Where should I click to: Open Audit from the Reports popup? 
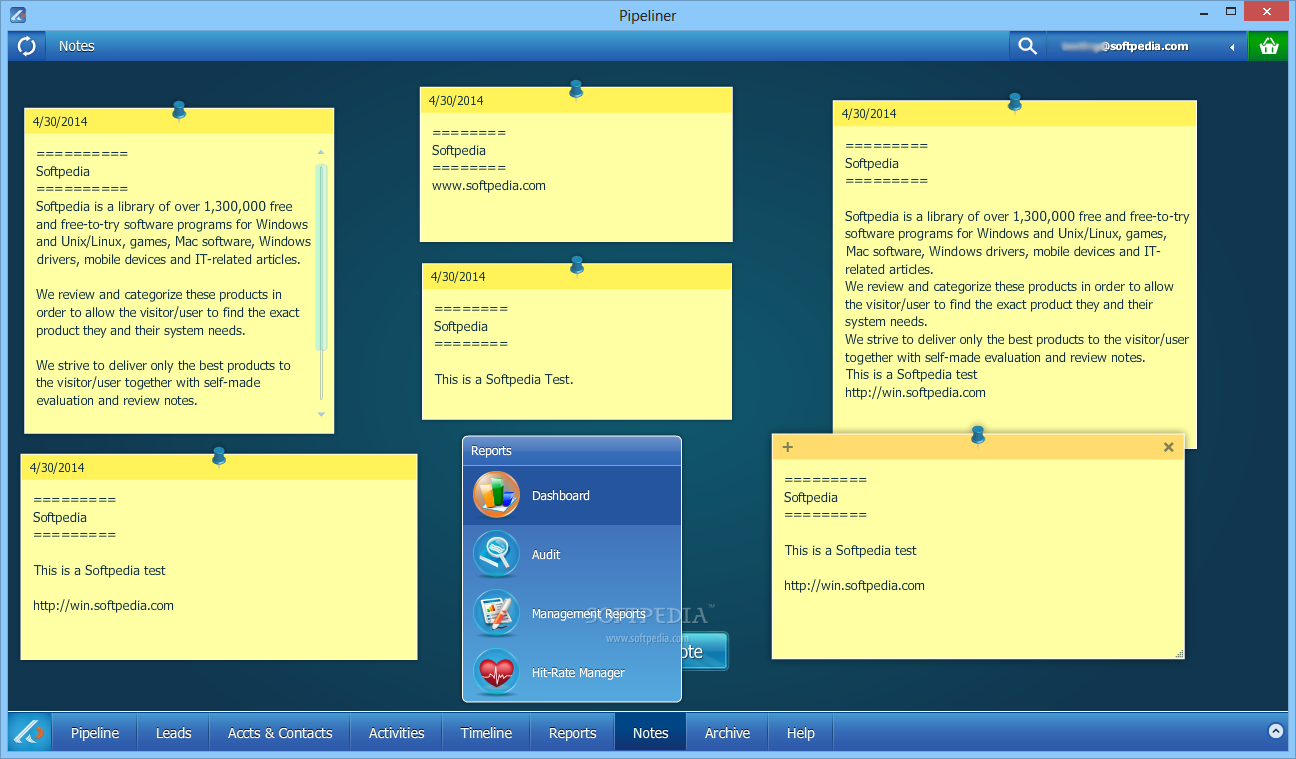tap(572, 554)
